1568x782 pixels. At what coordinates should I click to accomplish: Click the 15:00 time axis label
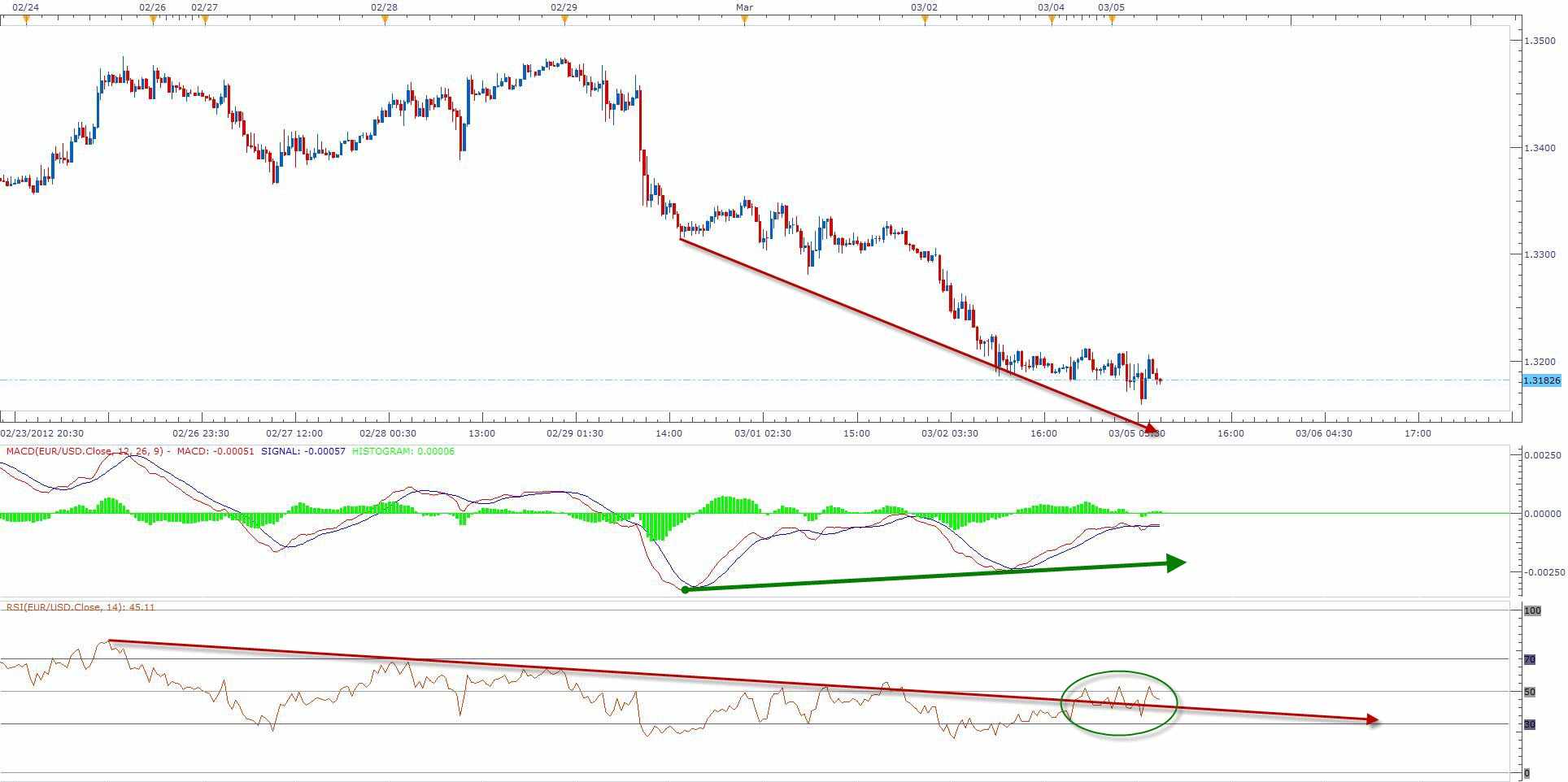856,433
